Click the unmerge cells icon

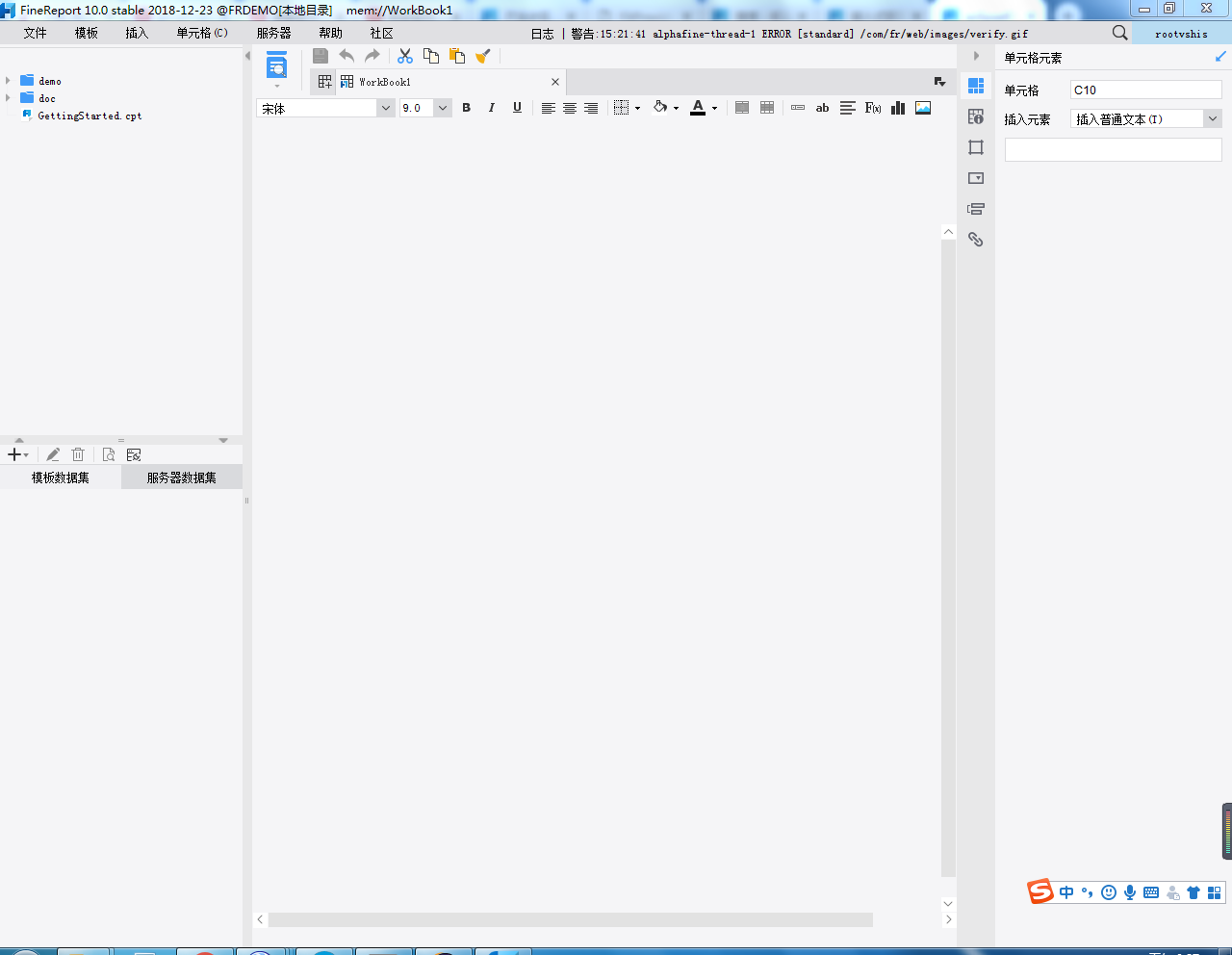point(767,108)
